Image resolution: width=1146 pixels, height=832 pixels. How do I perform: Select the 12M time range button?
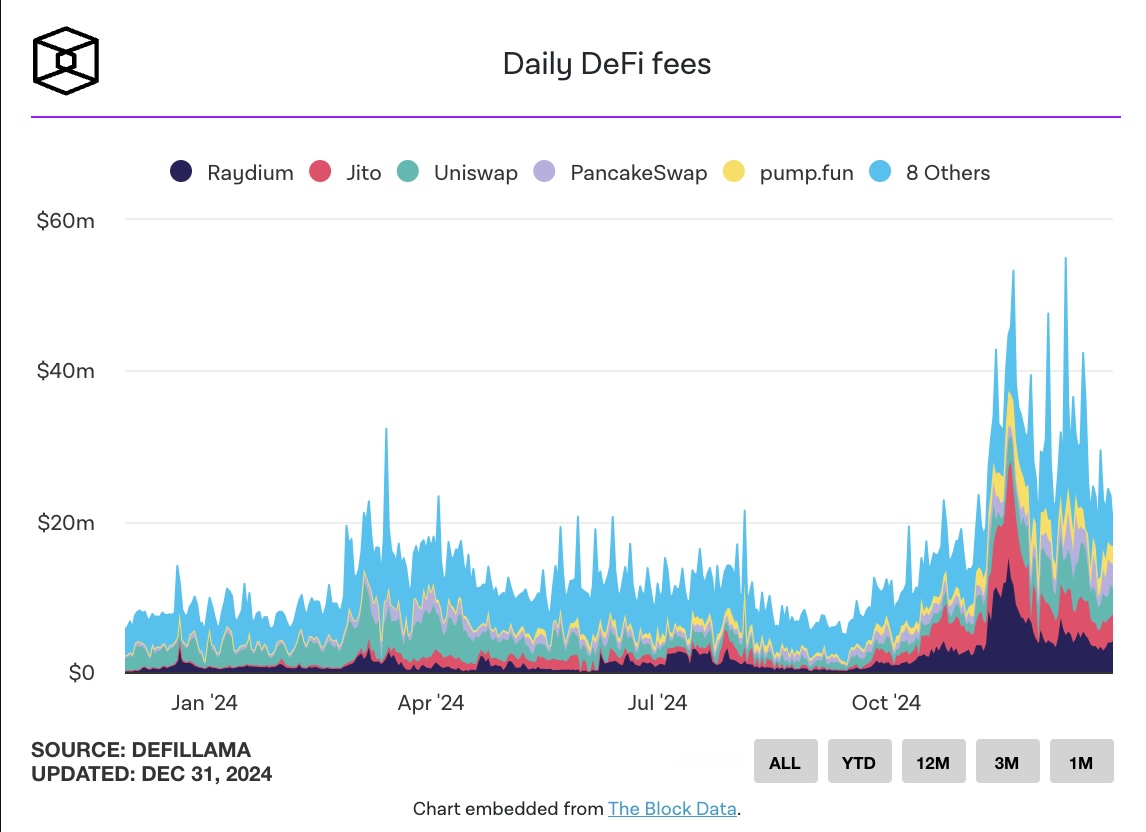933,761
